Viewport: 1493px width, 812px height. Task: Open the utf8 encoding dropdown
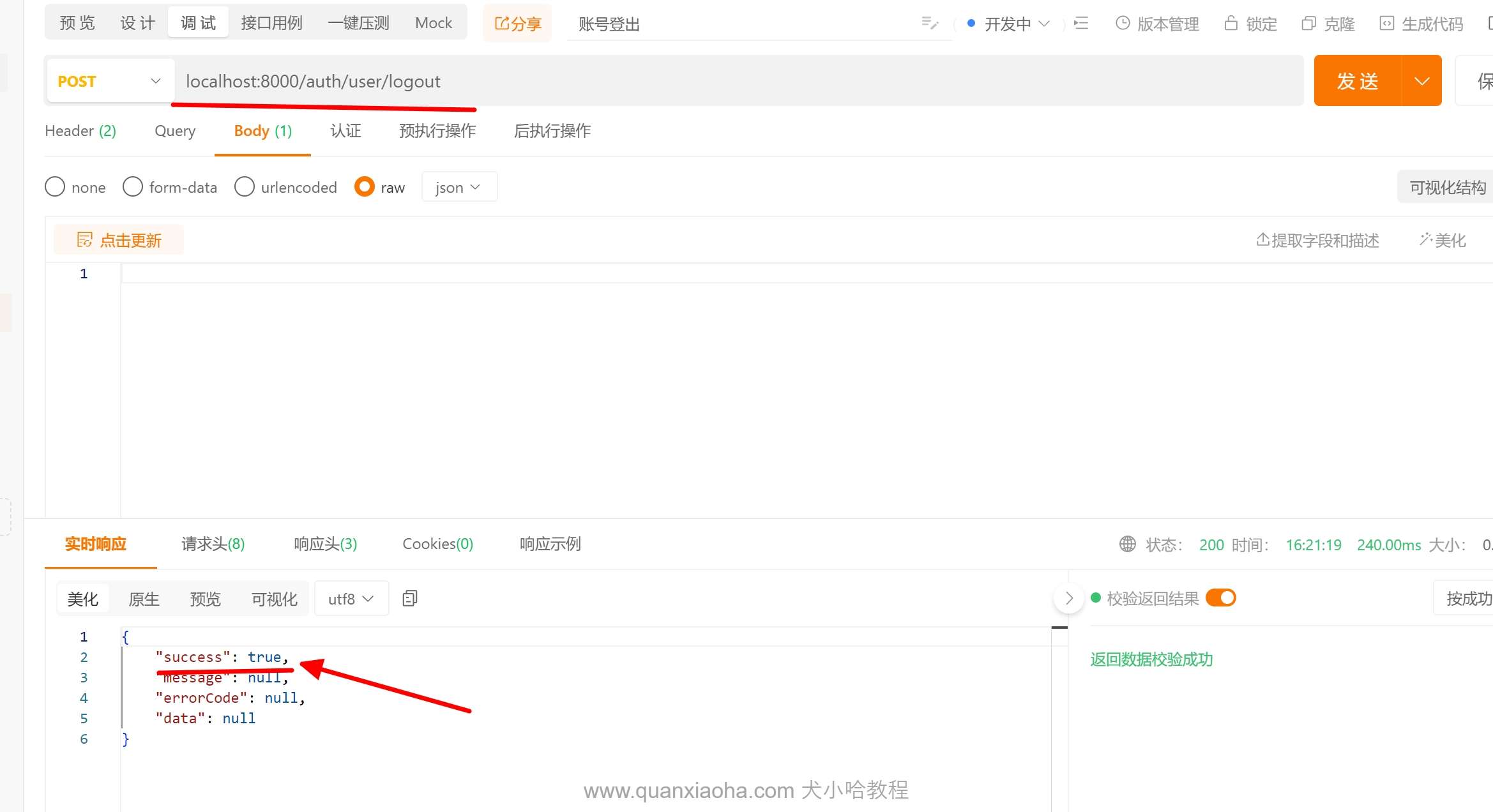click(351, 599)
